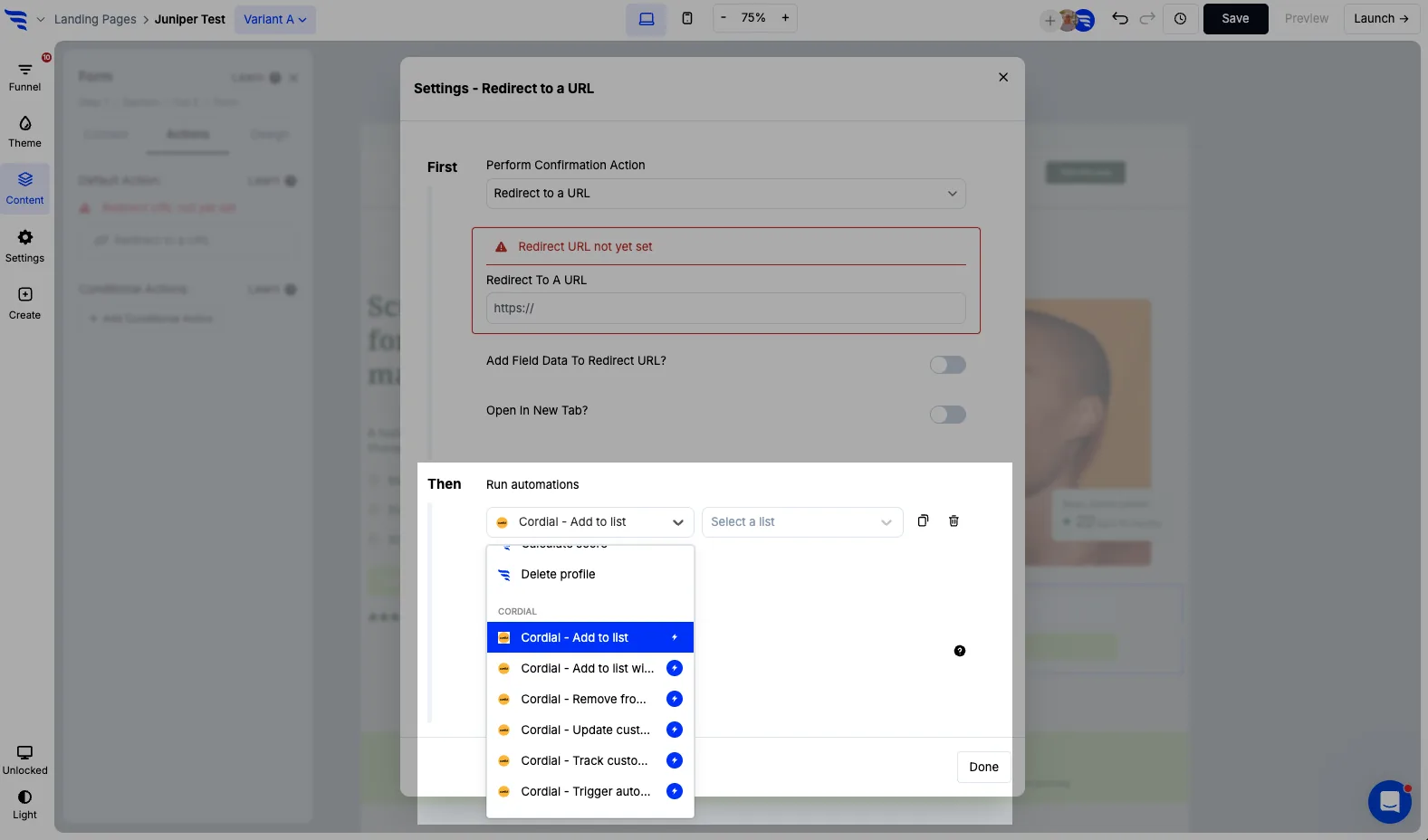Open the Select a list dropdown
Viewport: 1428px width, 840px height.
[x=802, y=522]
